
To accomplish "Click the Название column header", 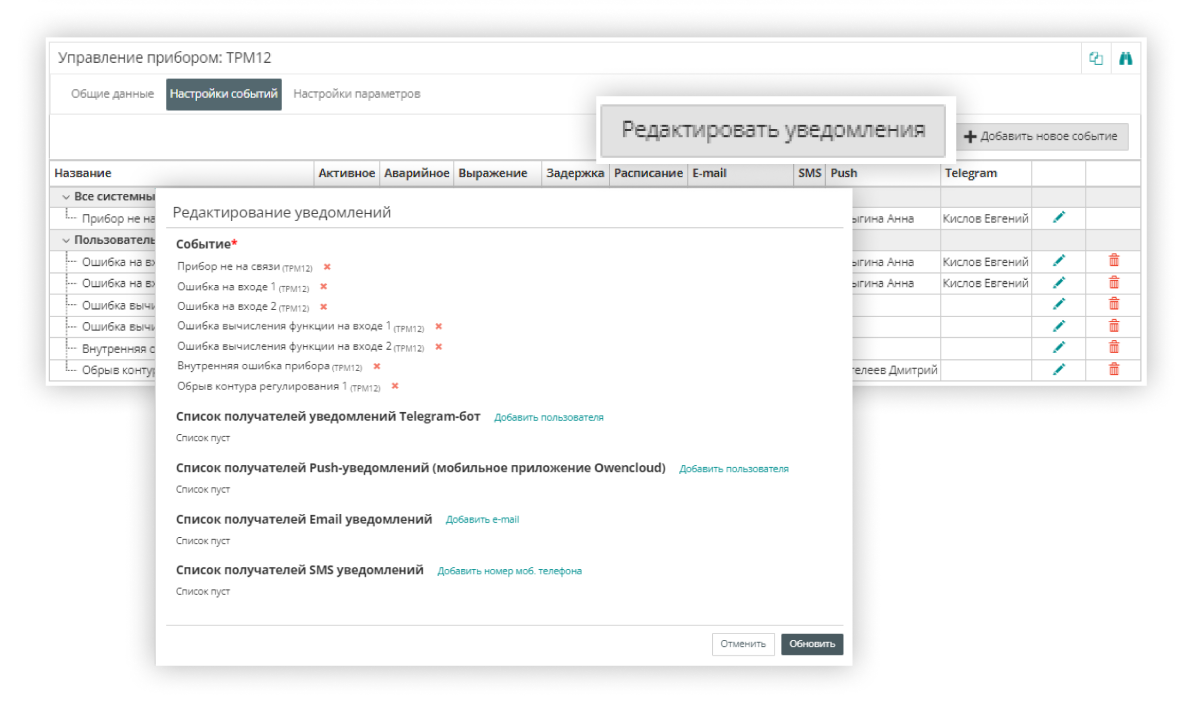I will [x=182, y=173].
